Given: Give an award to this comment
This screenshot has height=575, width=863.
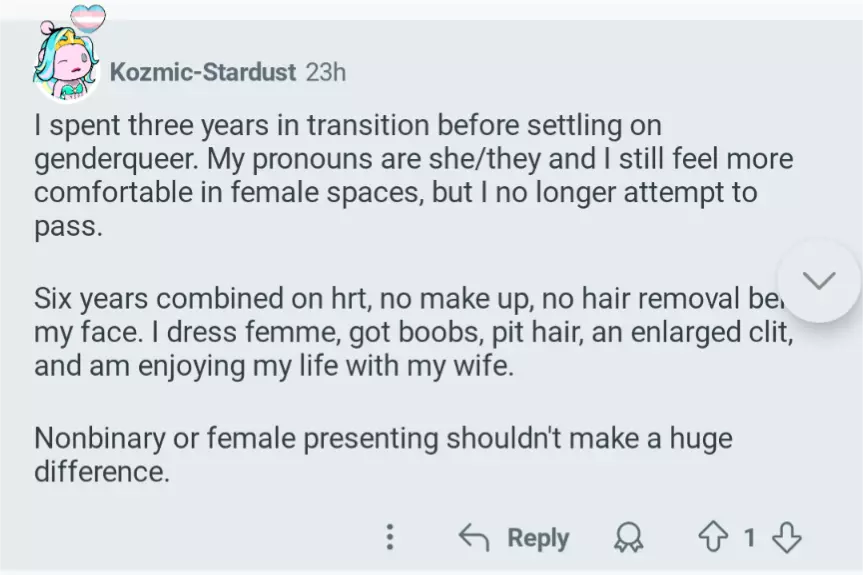Looking at the screenshot, I should pyautogui.click(x=629, y=538).
